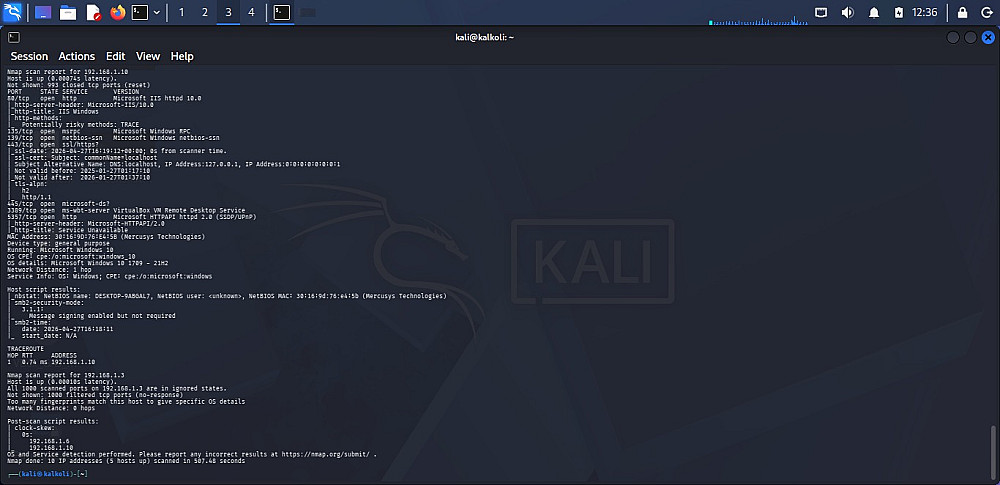
Task: Expand the terminal launcher dropdown arrow
Action: pos(157,12)
